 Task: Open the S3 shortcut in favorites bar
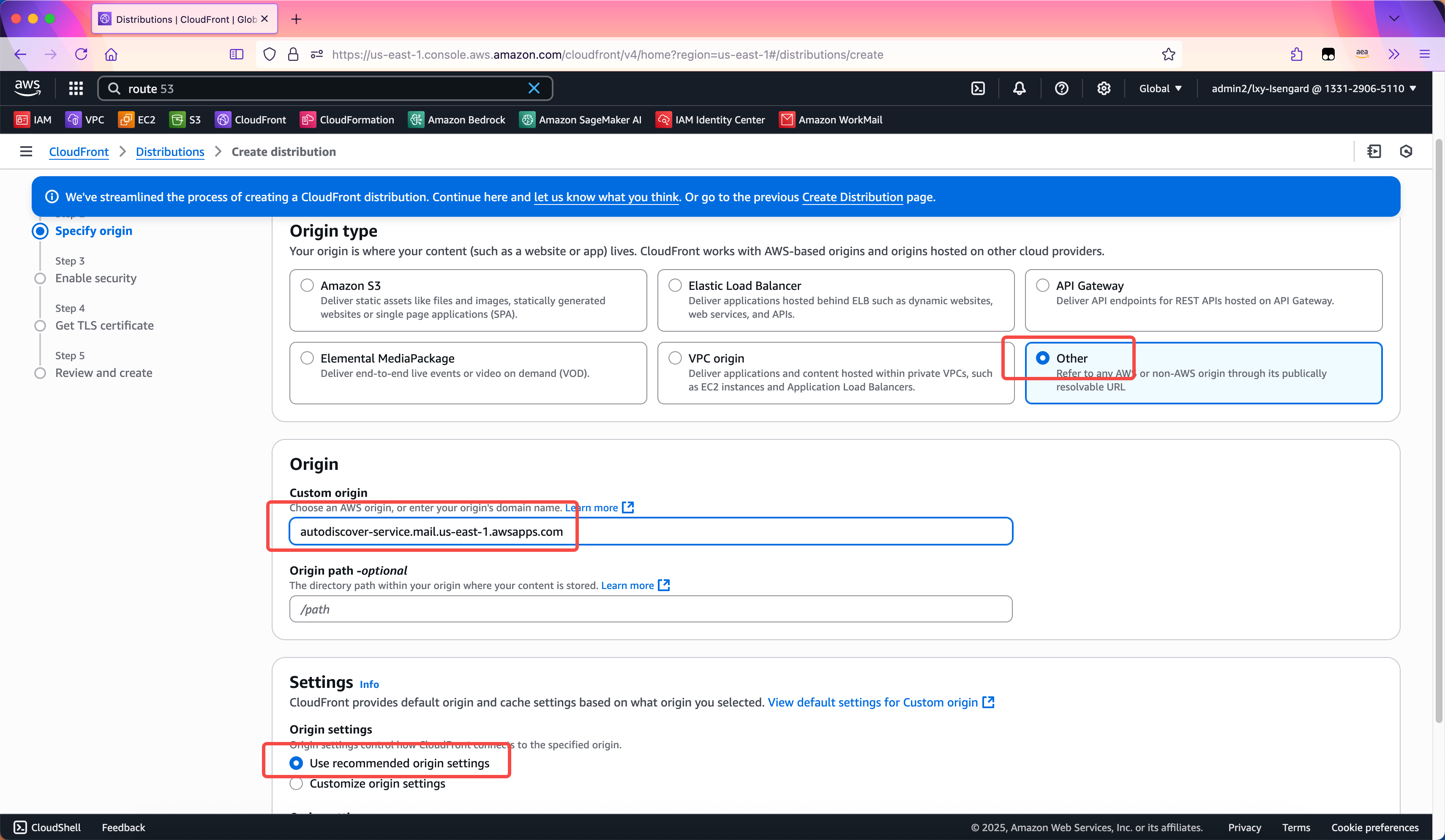coord(185,120)
